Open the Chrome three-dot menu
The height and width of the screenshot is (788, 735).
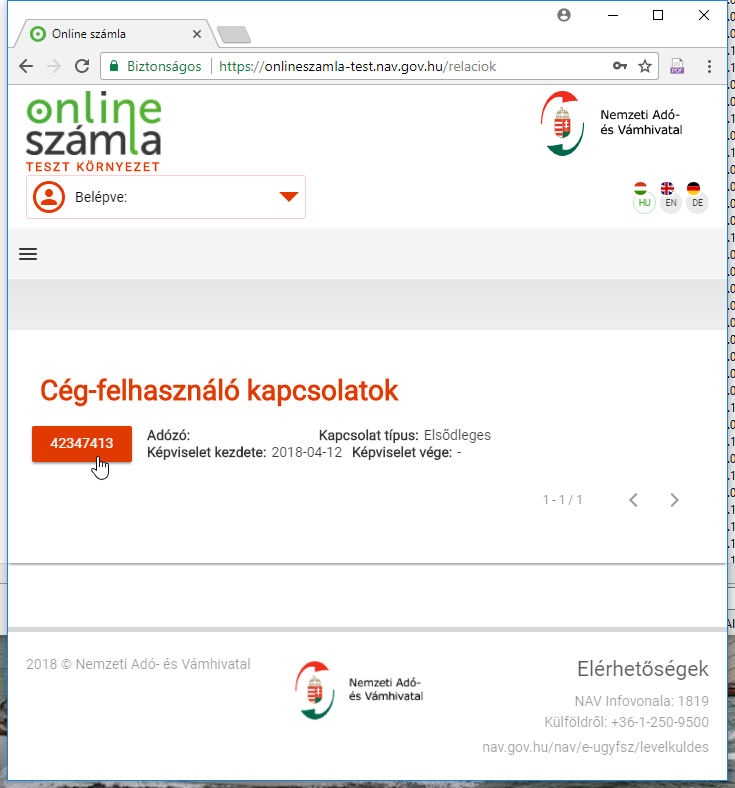[709, 66]
